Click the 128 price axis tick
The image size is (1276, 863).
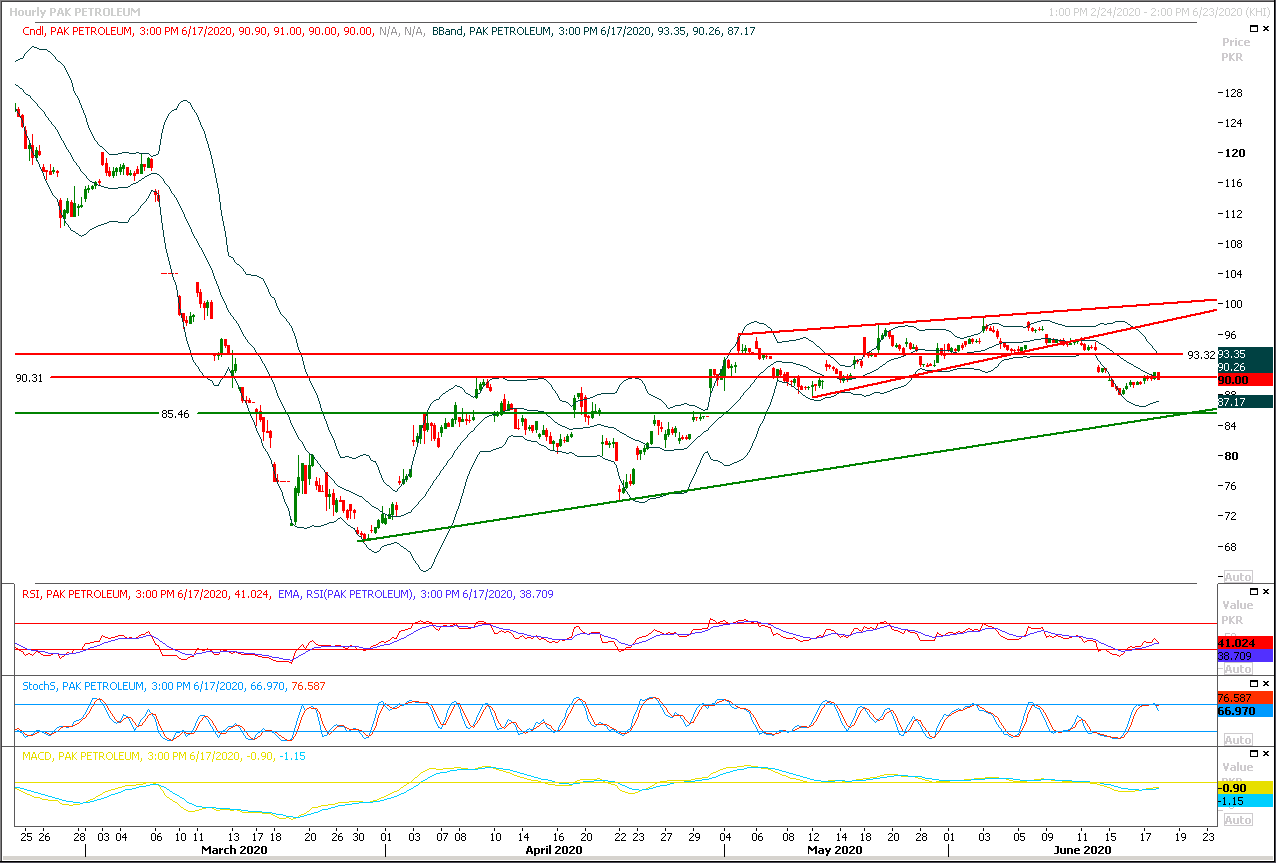coord(1233,93)
